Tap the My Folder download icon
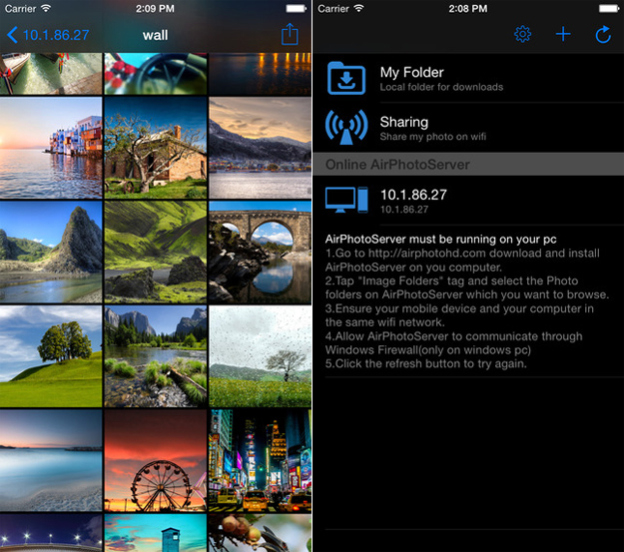Screen dimensions: 624x552 347,79
